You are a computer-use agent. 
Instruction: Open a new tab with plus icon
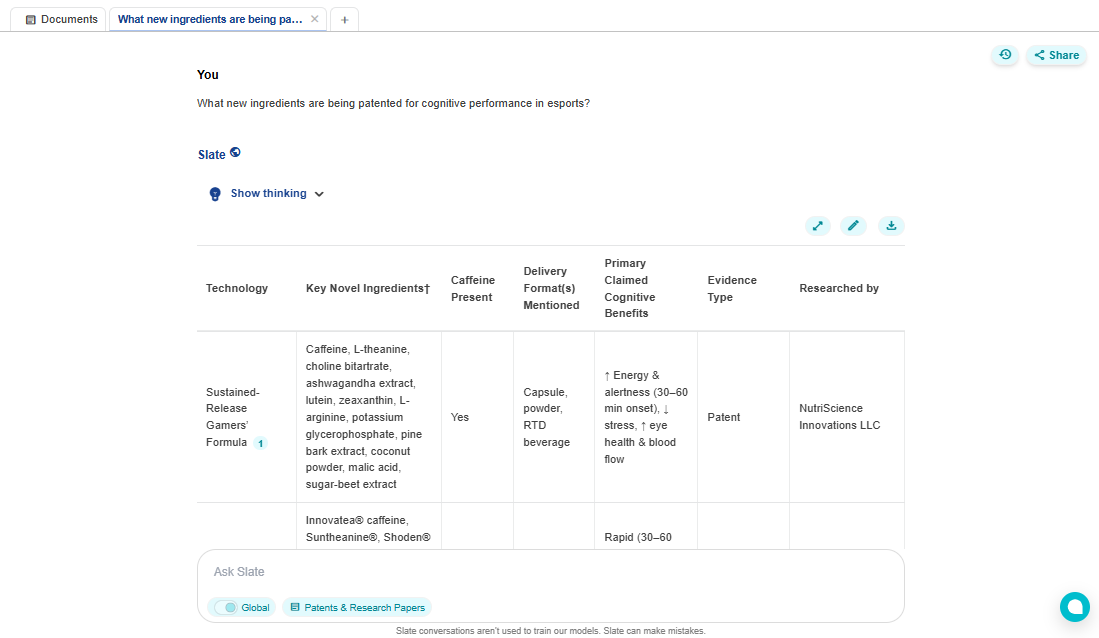[344, 19]
